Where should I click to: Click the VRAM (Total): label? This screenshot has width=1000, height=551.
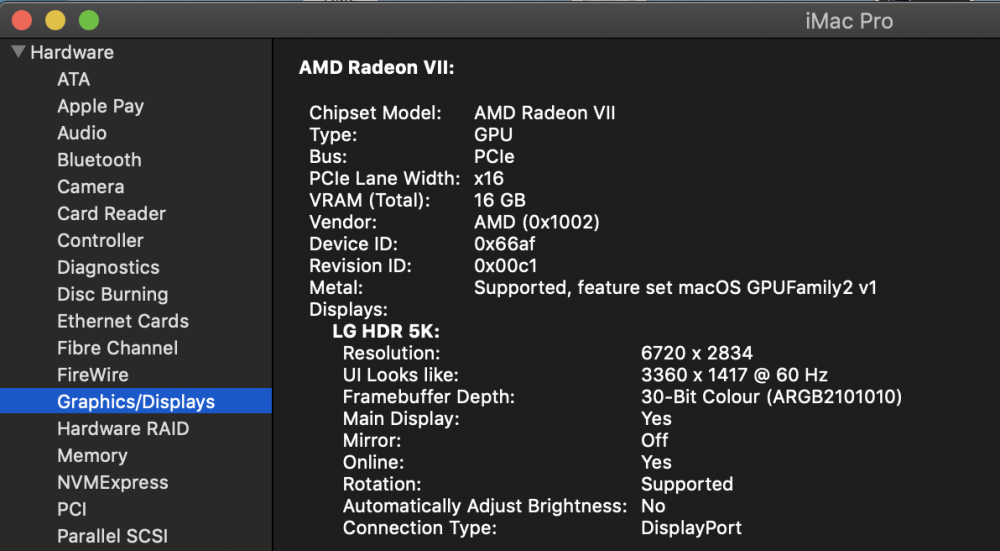(x=369, y=200)
